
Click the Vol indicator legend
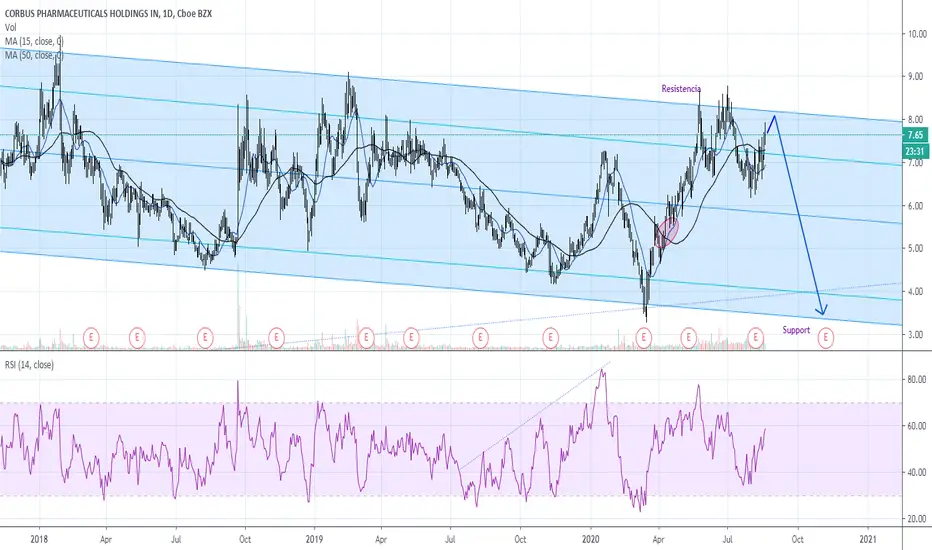pos(11,27)
